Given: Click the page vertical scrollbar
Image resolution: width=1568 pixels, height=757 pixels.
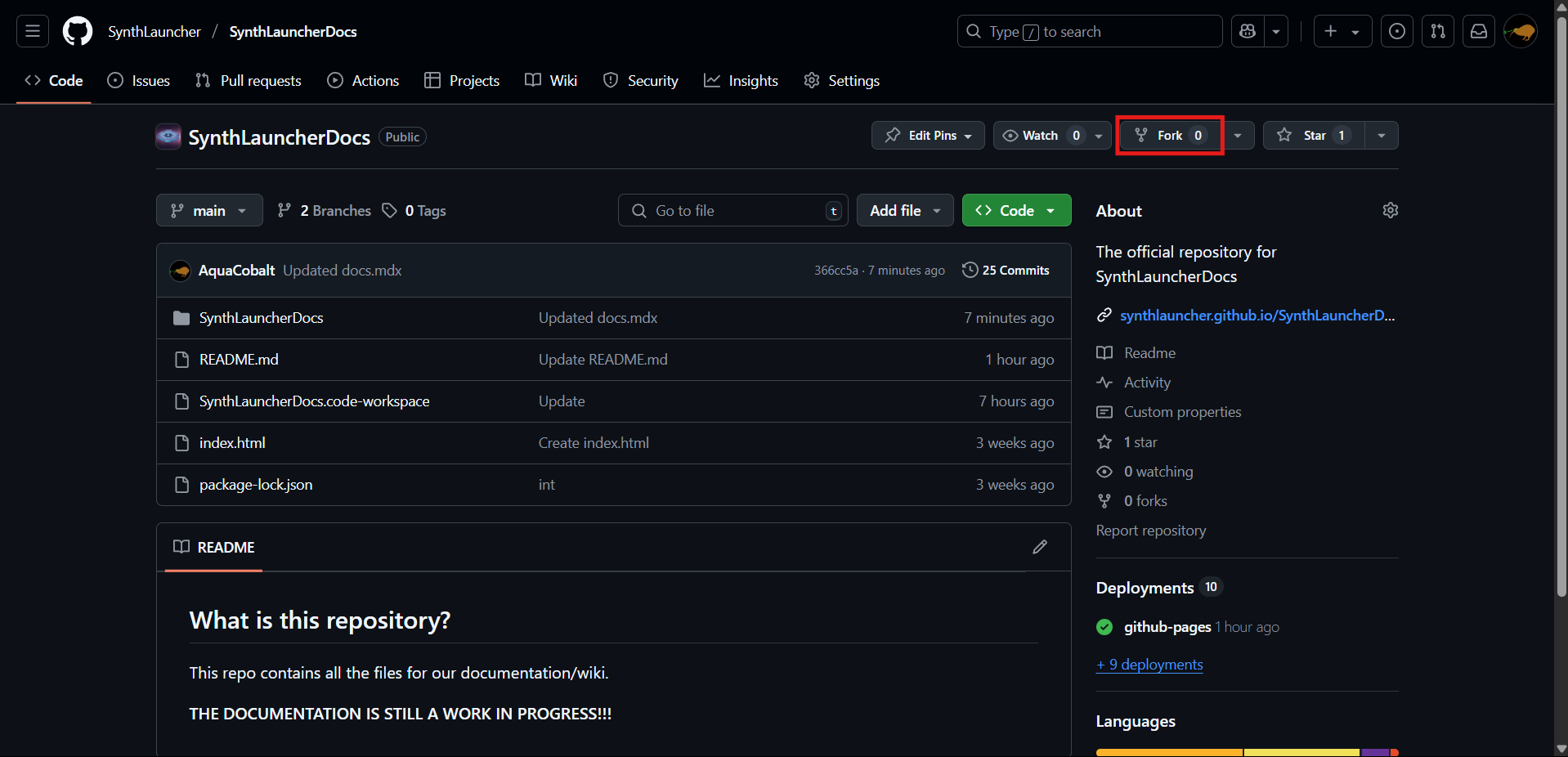Looking at the screenshot, I should (1561, 306).
